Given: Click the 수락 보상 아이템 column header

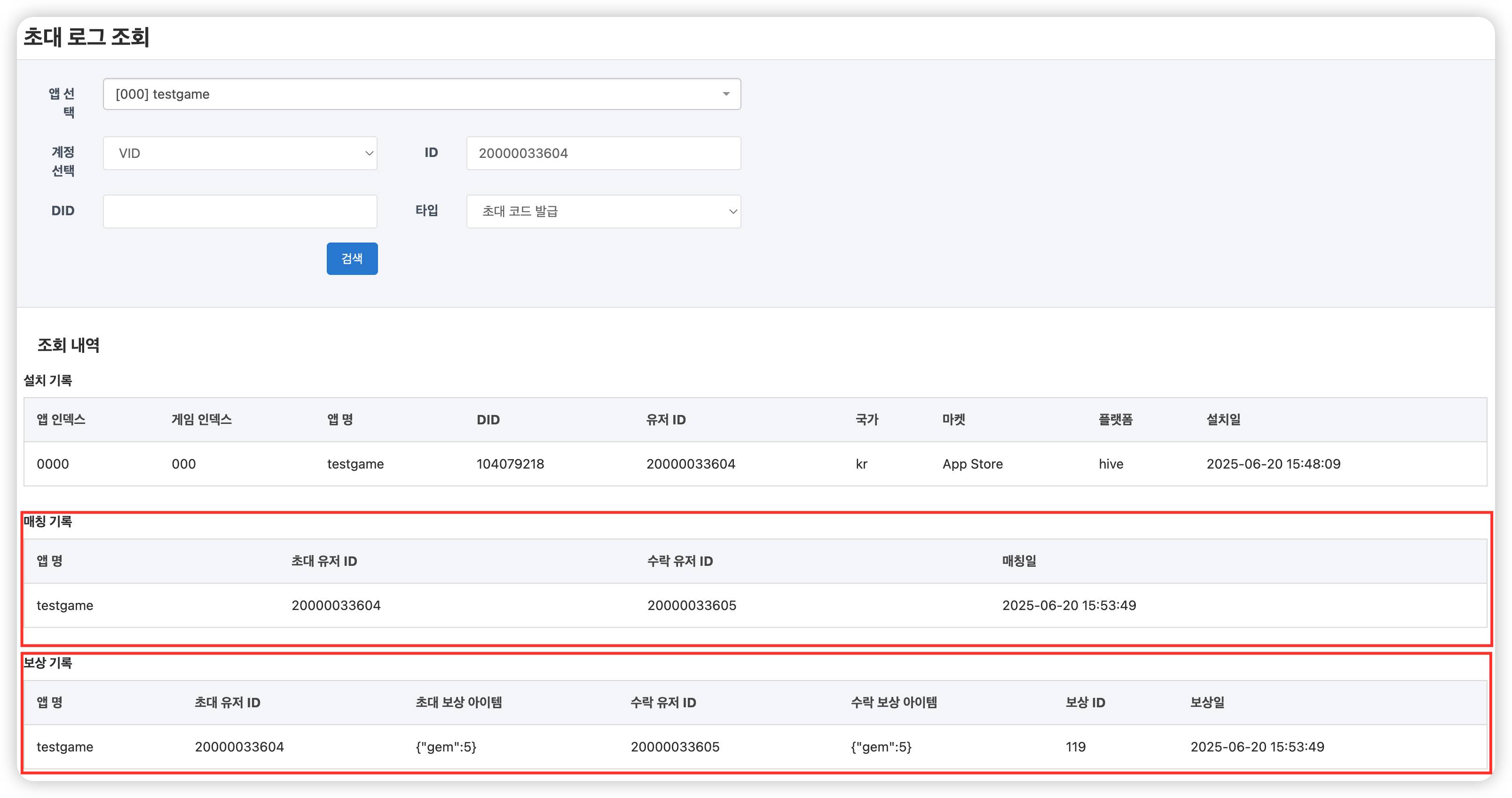Looking at the screenshot, I should click(894, 702).
